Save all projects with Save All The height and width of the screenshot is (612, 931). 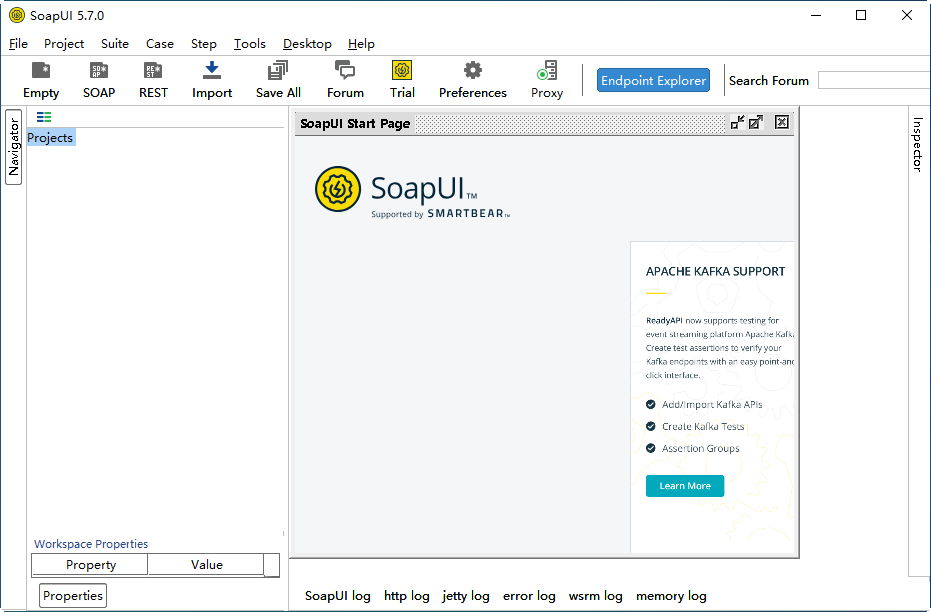pos(278,80)
